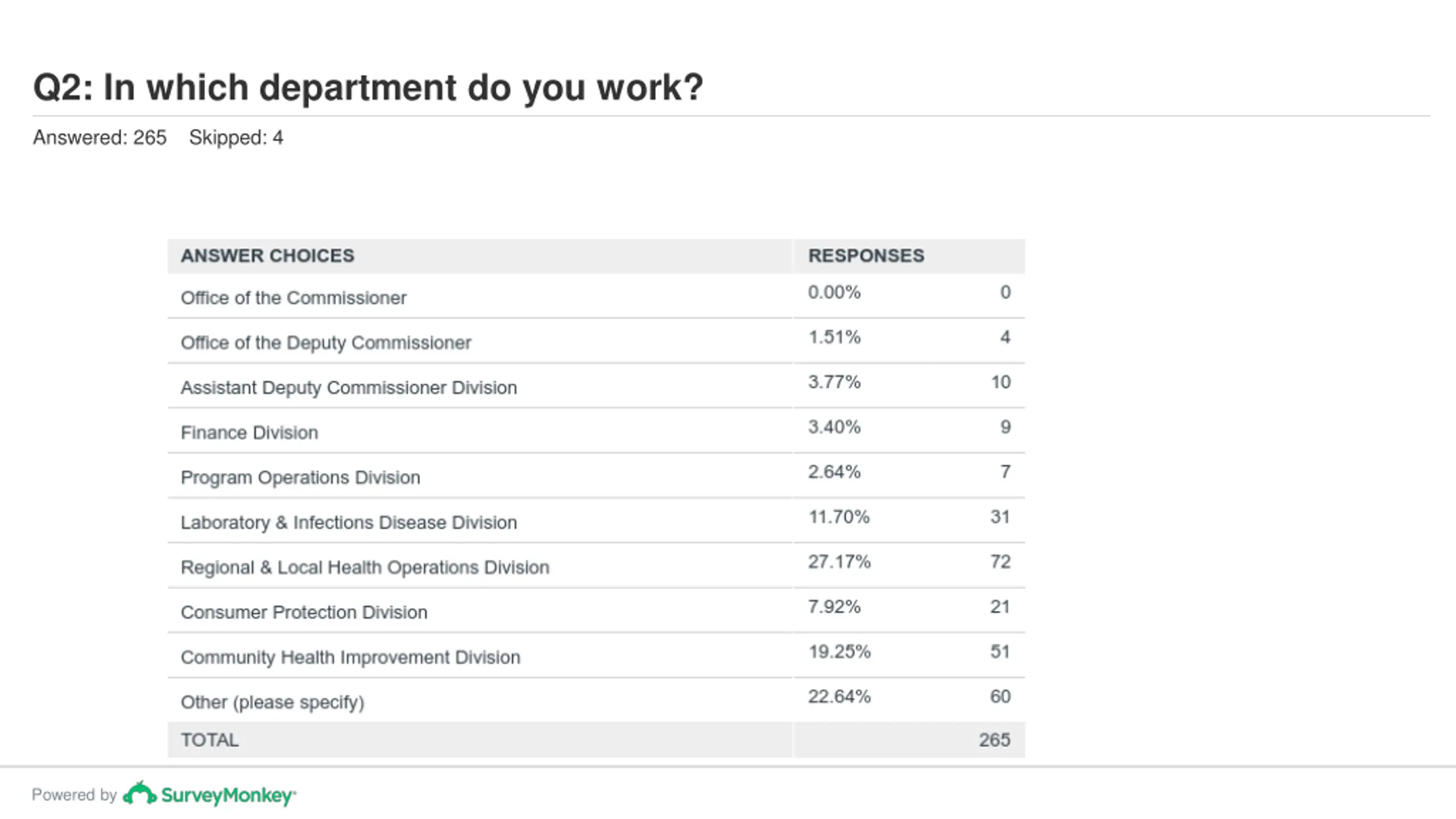Screen dimensions: 1456x819
Task: Click the Answered: 265 label
Action: tap(100, 138)
